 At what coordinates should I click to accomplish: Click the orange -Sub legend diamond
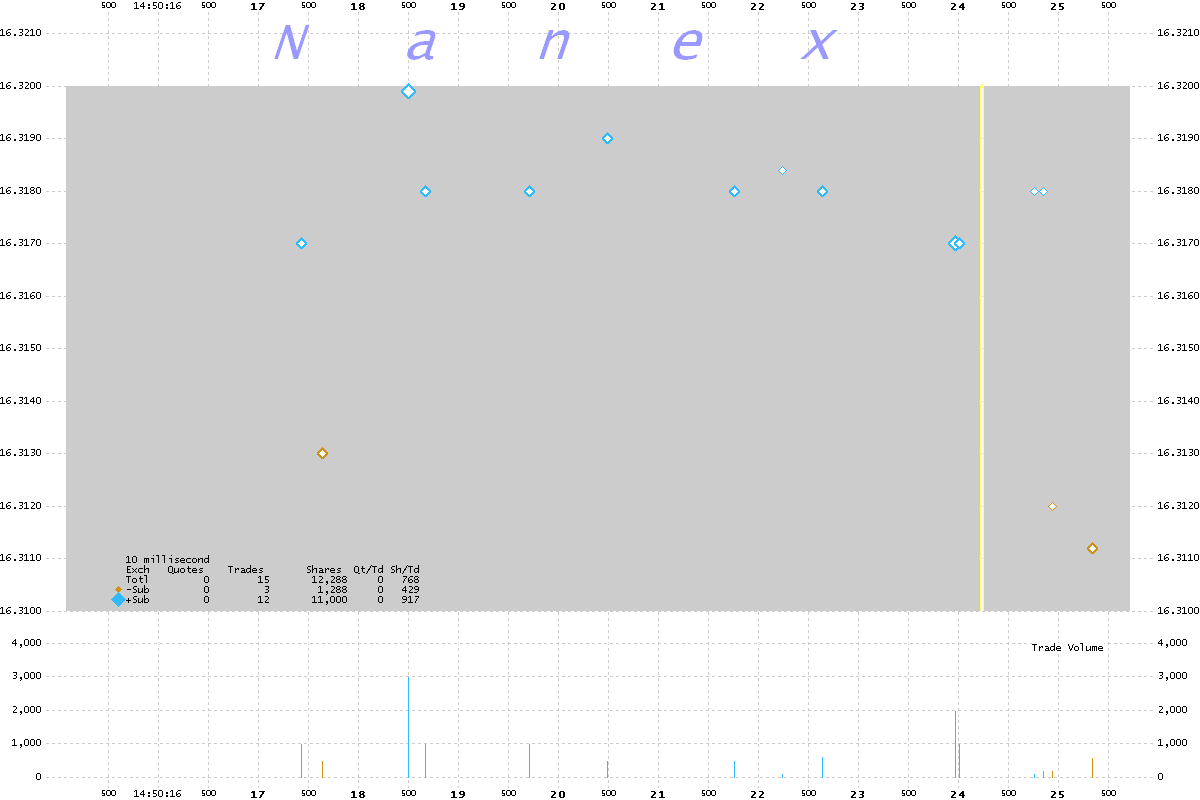pyautogui.click(x=118, y=589)
